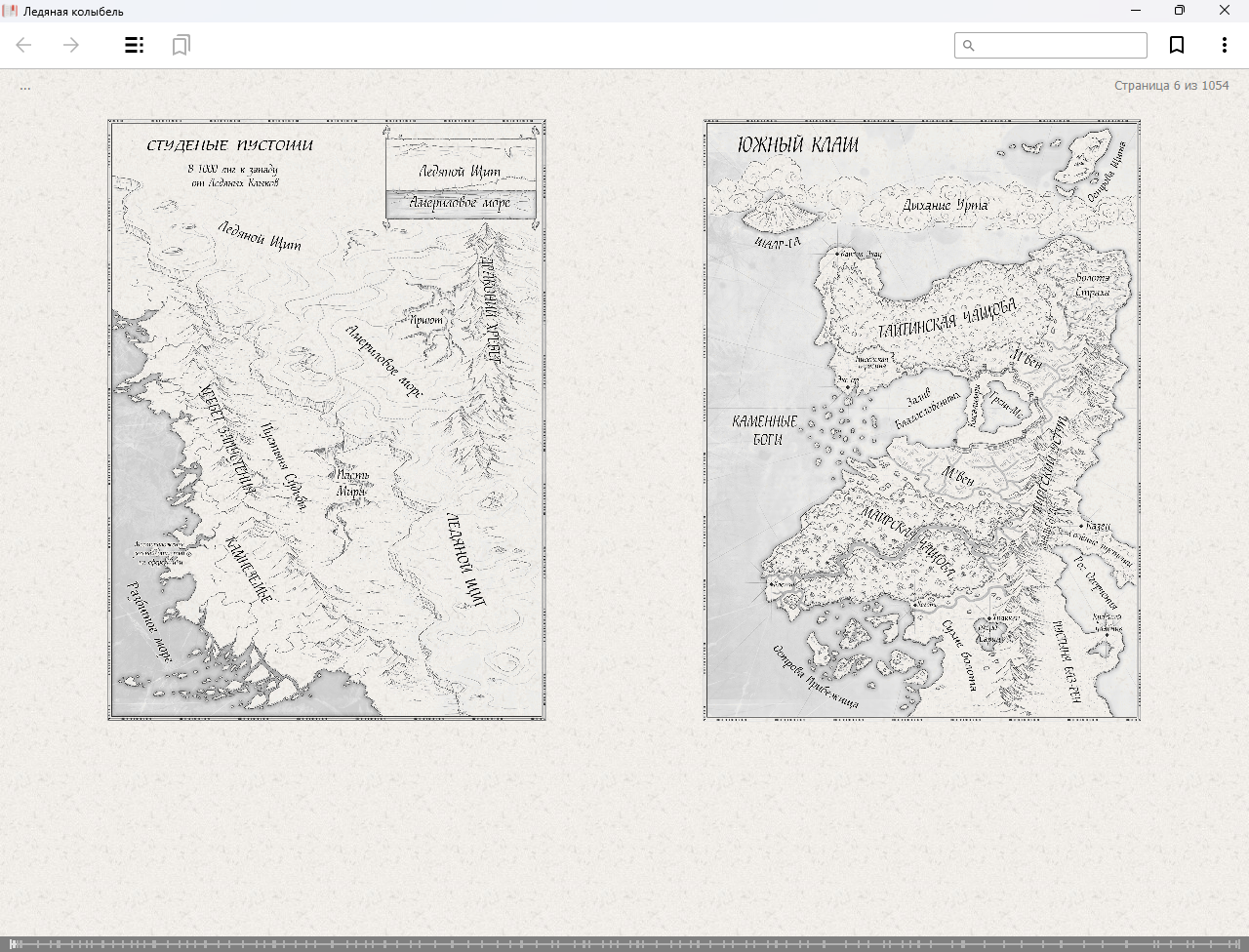Viewport: 1249px width, 952px height.
Task: Click the 'Страница 6 из 1054' page indicator
Action: [1171, 86]
